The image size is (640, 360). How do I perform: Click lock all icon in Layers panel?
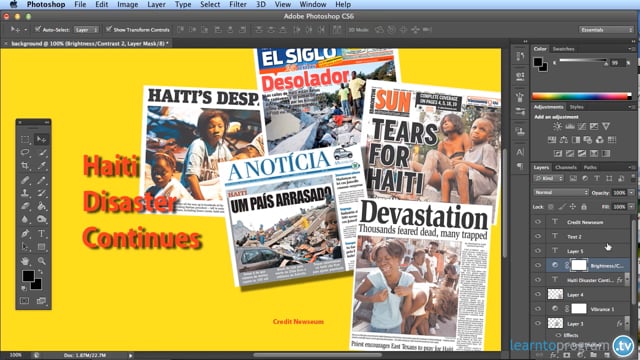(x=584, y=207)
